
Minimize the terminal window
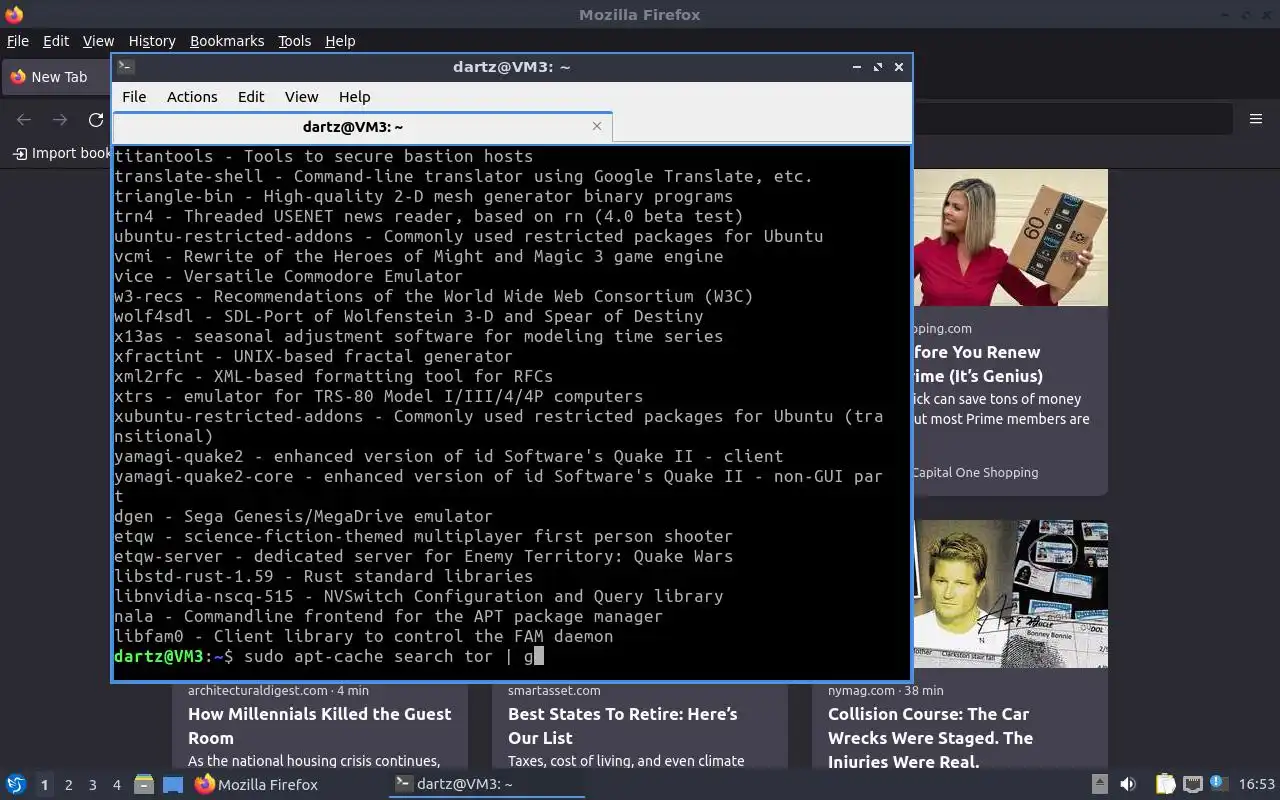[857, 67]
